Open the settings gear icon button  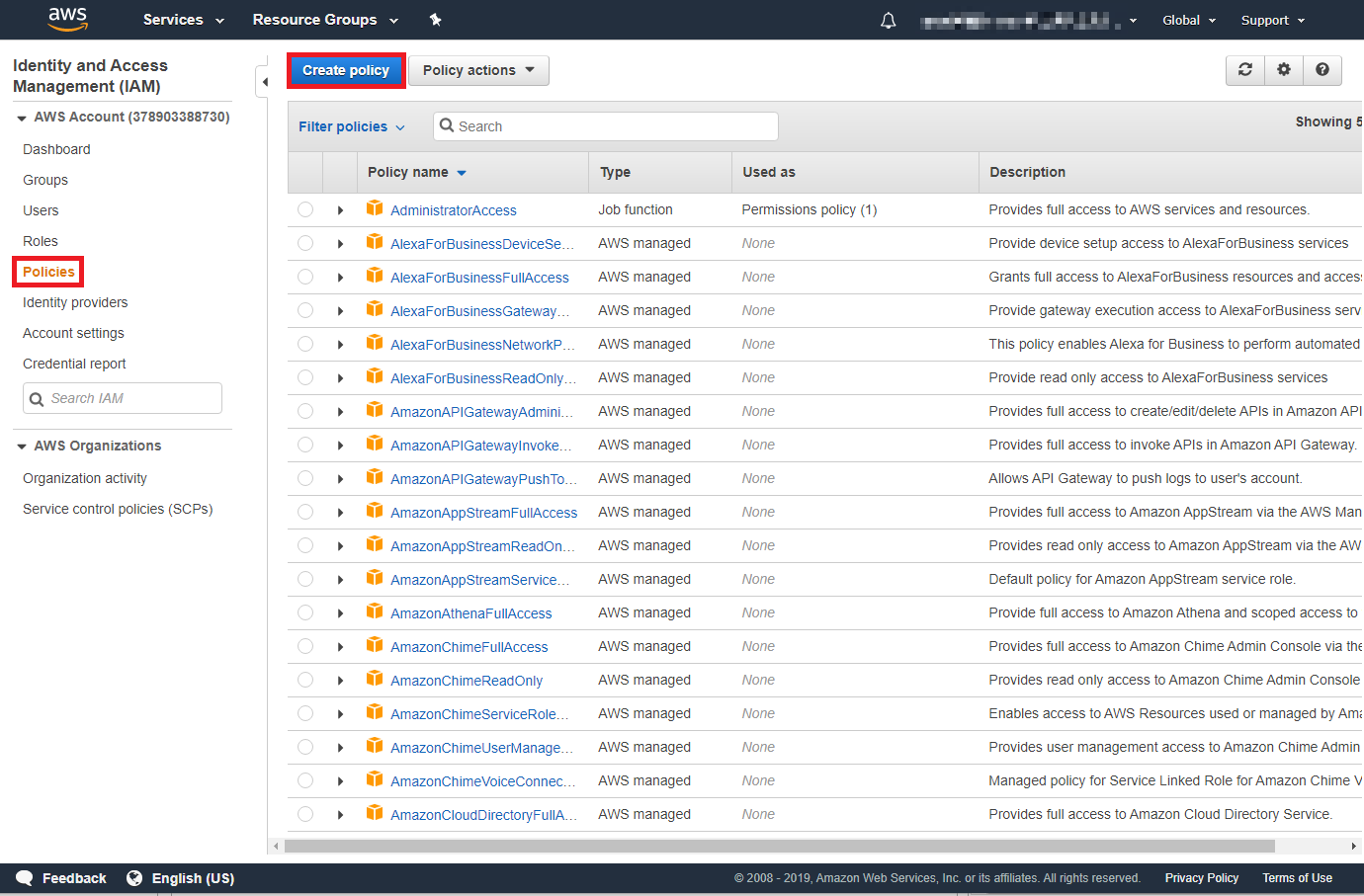coord(1283,70)
